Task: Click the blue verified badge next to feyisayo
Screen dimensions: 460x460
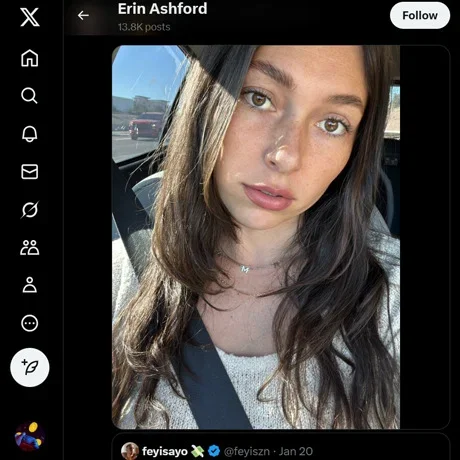Action: [214, 451]
